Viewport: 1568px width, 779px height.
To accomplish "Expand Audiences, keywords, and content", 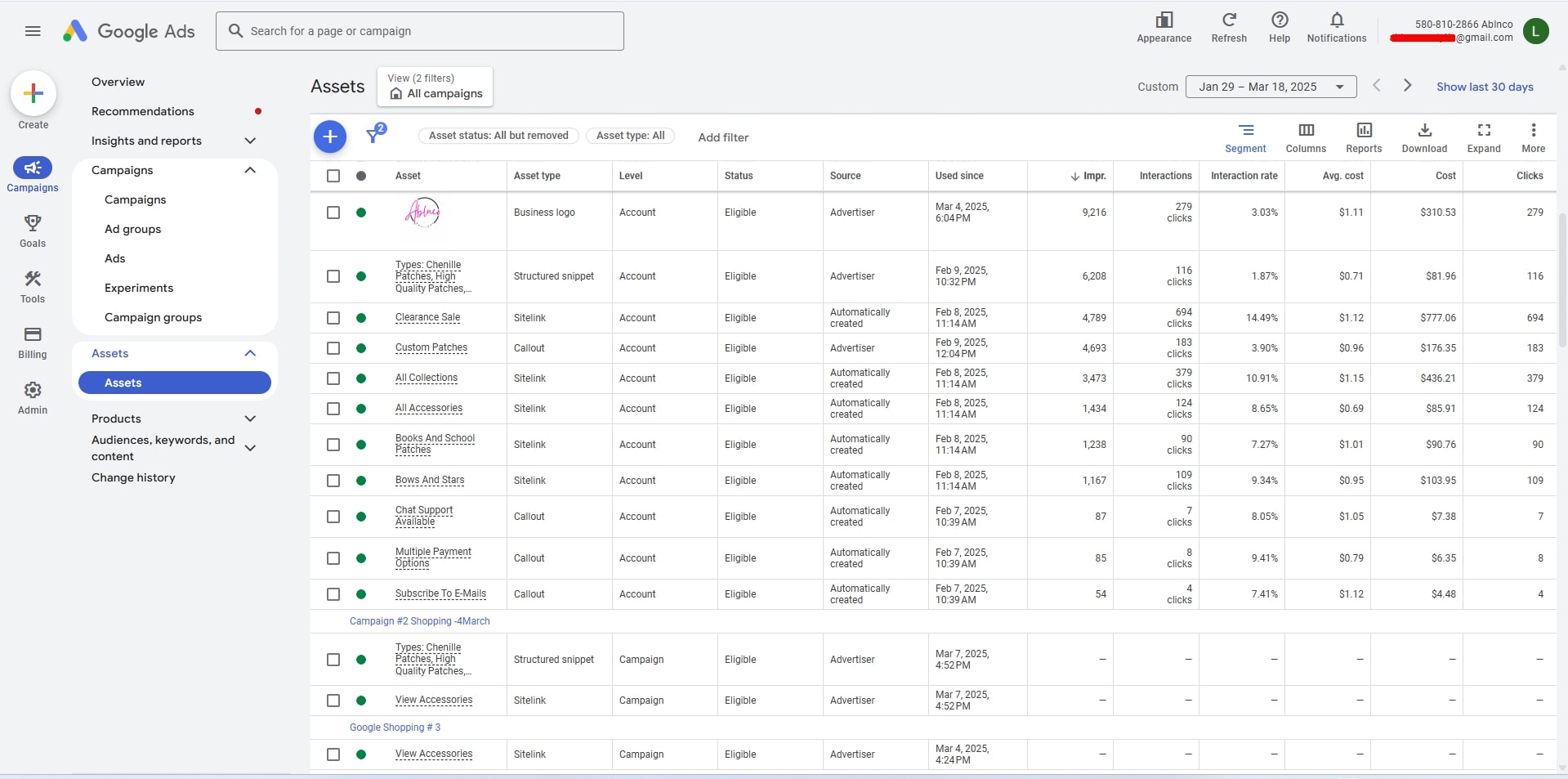I will pos(250,448).
